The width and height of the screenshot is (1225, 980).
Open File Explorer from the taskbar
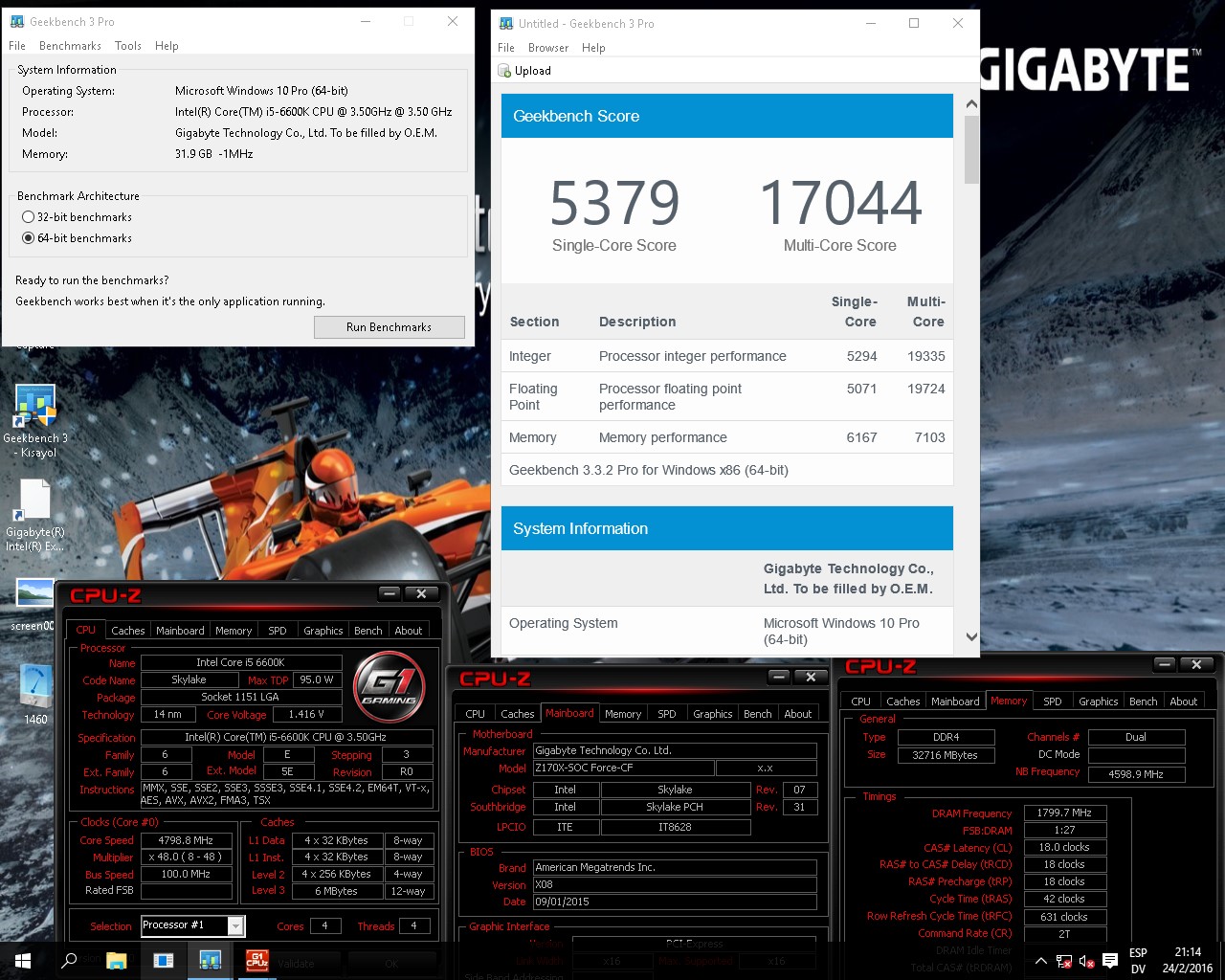pos(117,961)
